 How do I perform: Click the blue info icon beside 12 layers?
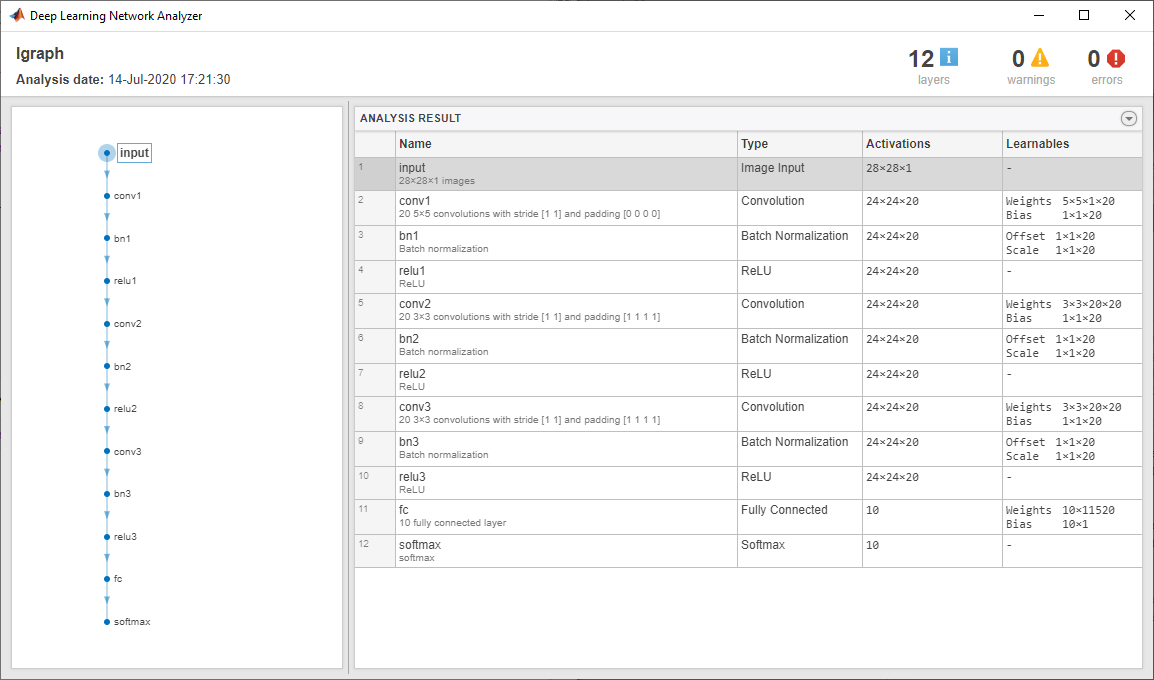[x=949, y=57]
